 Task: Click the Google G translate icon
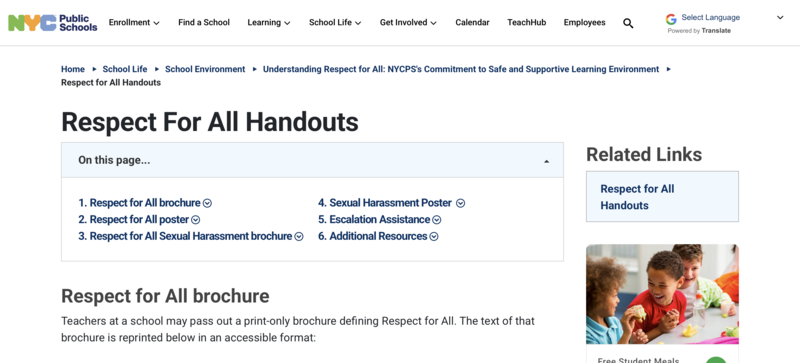[671, 19]
